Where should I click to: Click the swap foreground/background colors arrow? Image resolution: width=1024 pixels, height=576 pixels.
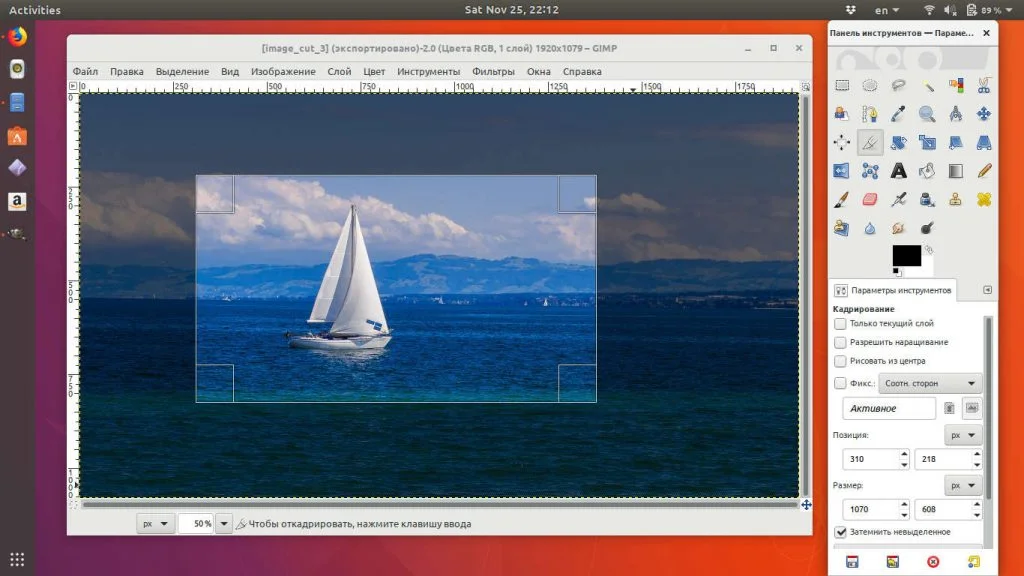[x=929, y=249]
